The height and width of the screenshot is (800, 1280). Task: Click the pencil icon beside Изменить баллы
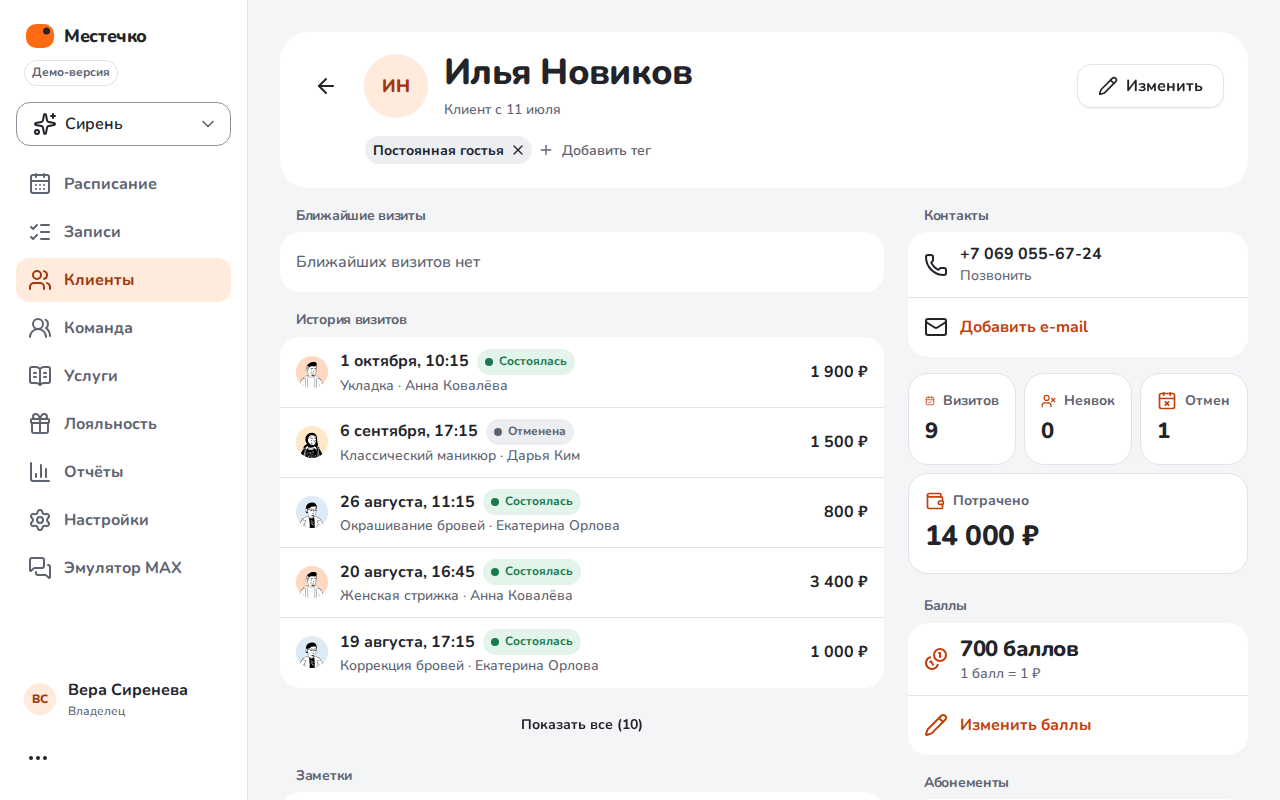point(936,725)
